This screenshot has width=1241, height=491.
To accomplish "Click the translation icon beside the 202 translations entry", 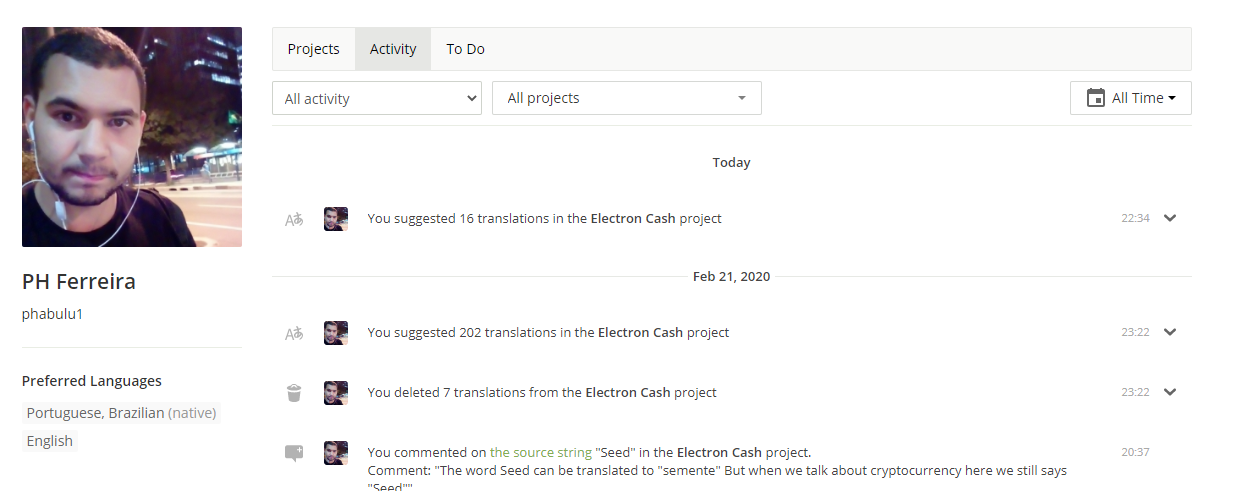I will tap(294, 333).
